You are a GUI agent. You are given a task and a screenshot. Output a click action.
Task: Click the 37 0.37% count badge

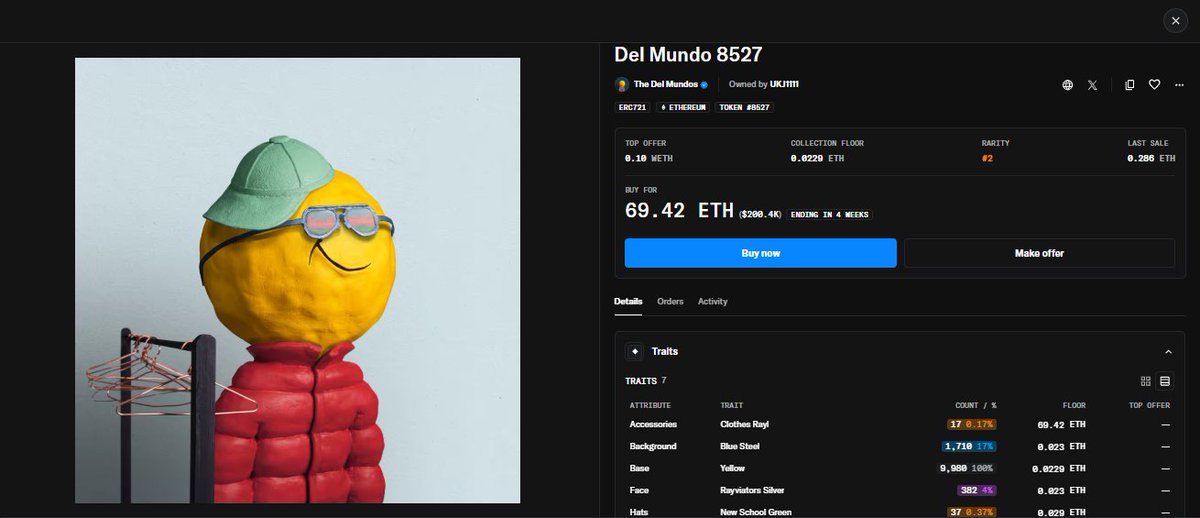972,512
